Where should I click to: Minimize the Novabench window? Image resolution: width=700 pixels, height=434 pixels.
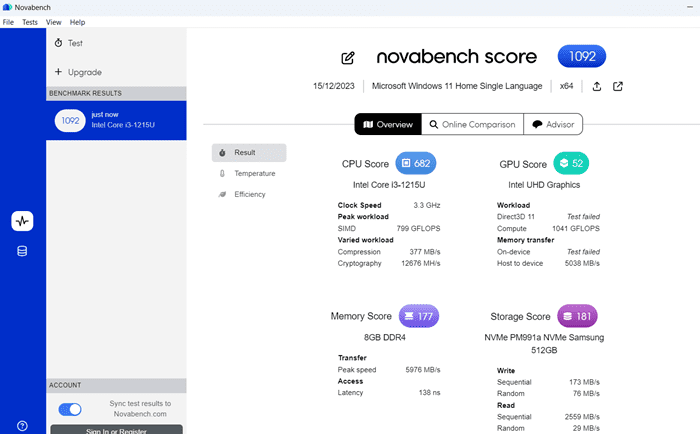(x=689, y=7)
